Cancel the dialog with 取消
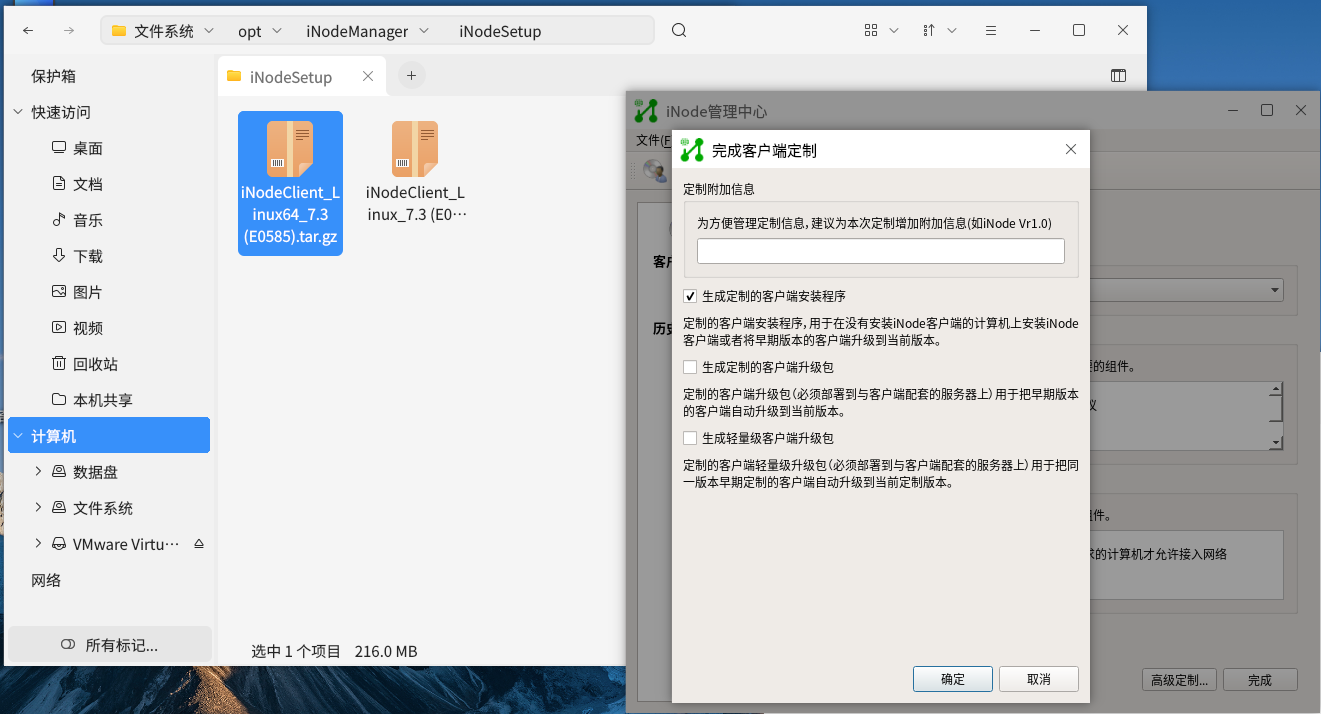 tap(1039, 679)
